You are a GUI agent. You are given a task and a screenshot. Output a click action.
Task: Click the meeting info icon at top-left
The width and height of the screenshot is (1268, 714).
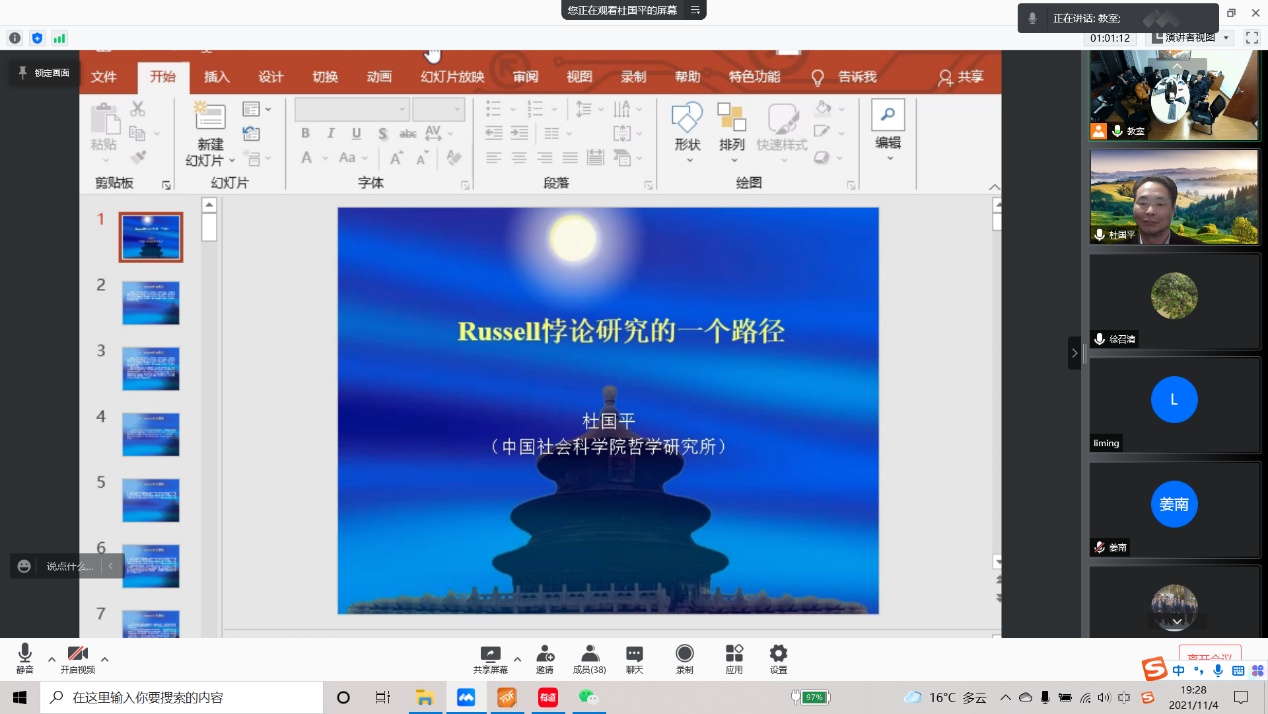pyautogui.click(x=15, y=38)
